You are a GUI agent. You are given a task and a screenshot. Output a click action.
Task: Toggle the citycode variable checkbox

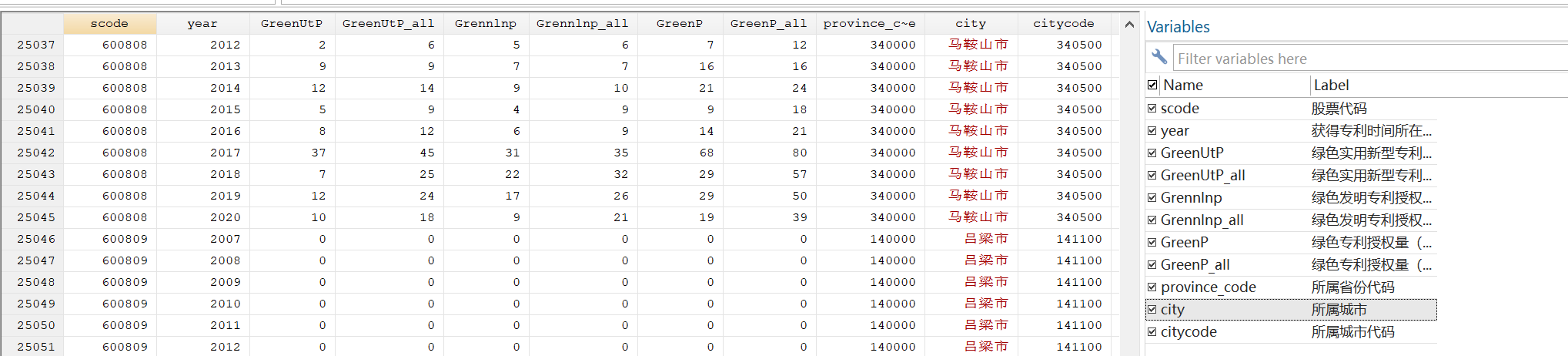pyautogui.click(x=1152, y=332)
